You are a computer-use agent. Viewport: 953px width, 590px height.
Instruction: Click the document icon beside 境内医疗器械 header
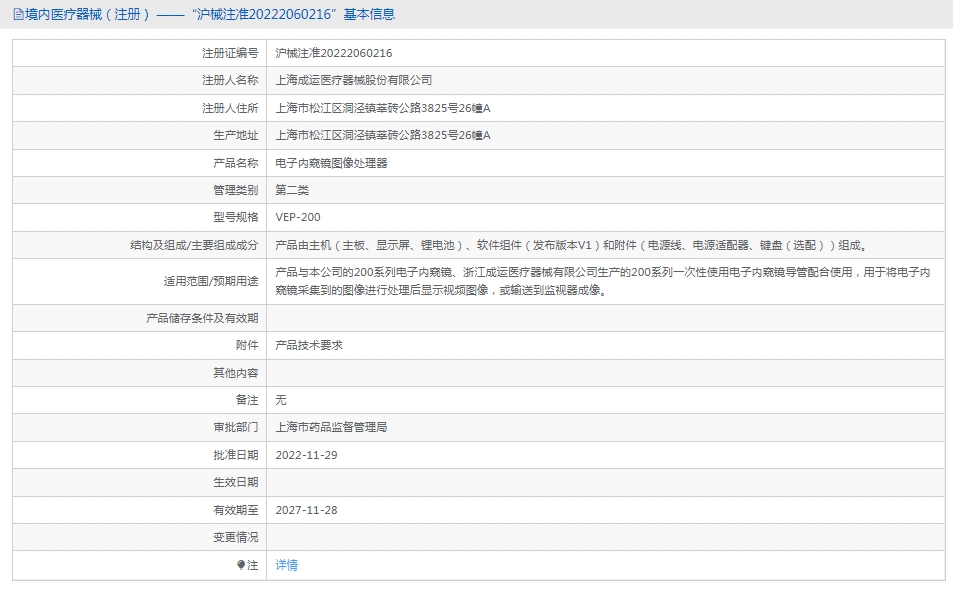pos(19,14)
